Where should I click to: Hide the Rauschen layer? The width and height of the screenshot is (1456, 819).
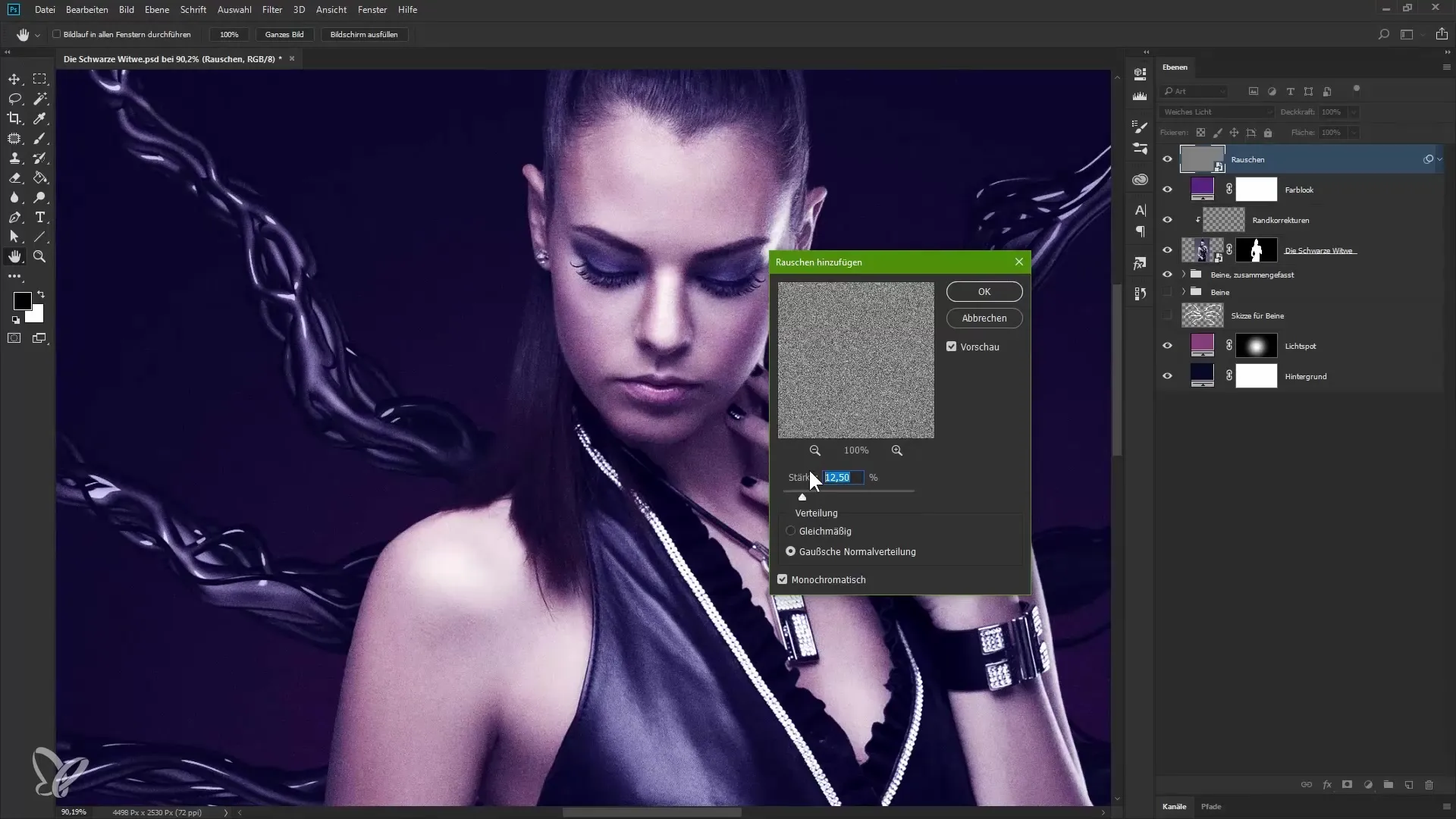point(1167,159)
